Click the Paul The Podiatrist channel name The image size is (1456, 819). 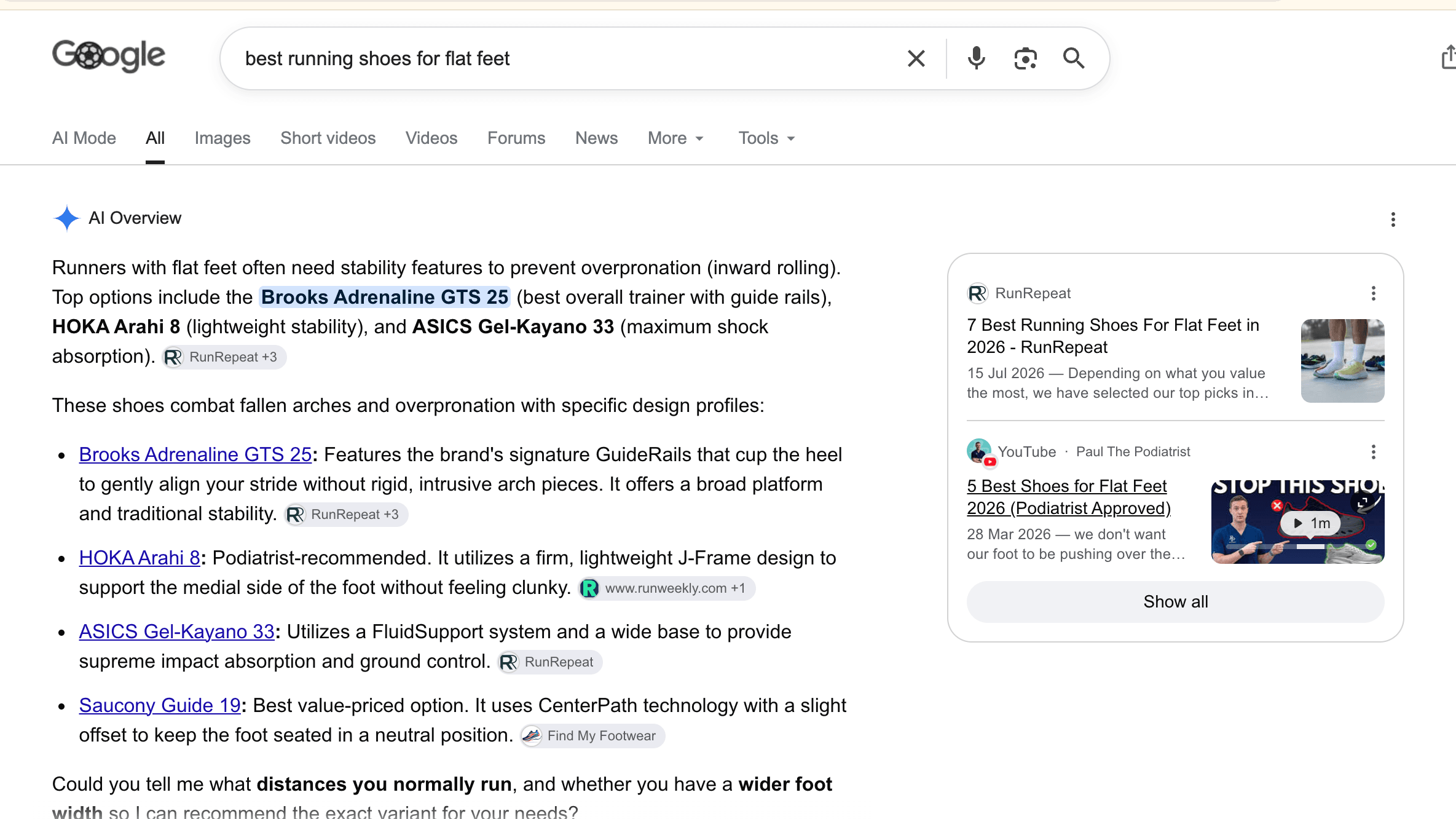click(x=1133, y=452)
